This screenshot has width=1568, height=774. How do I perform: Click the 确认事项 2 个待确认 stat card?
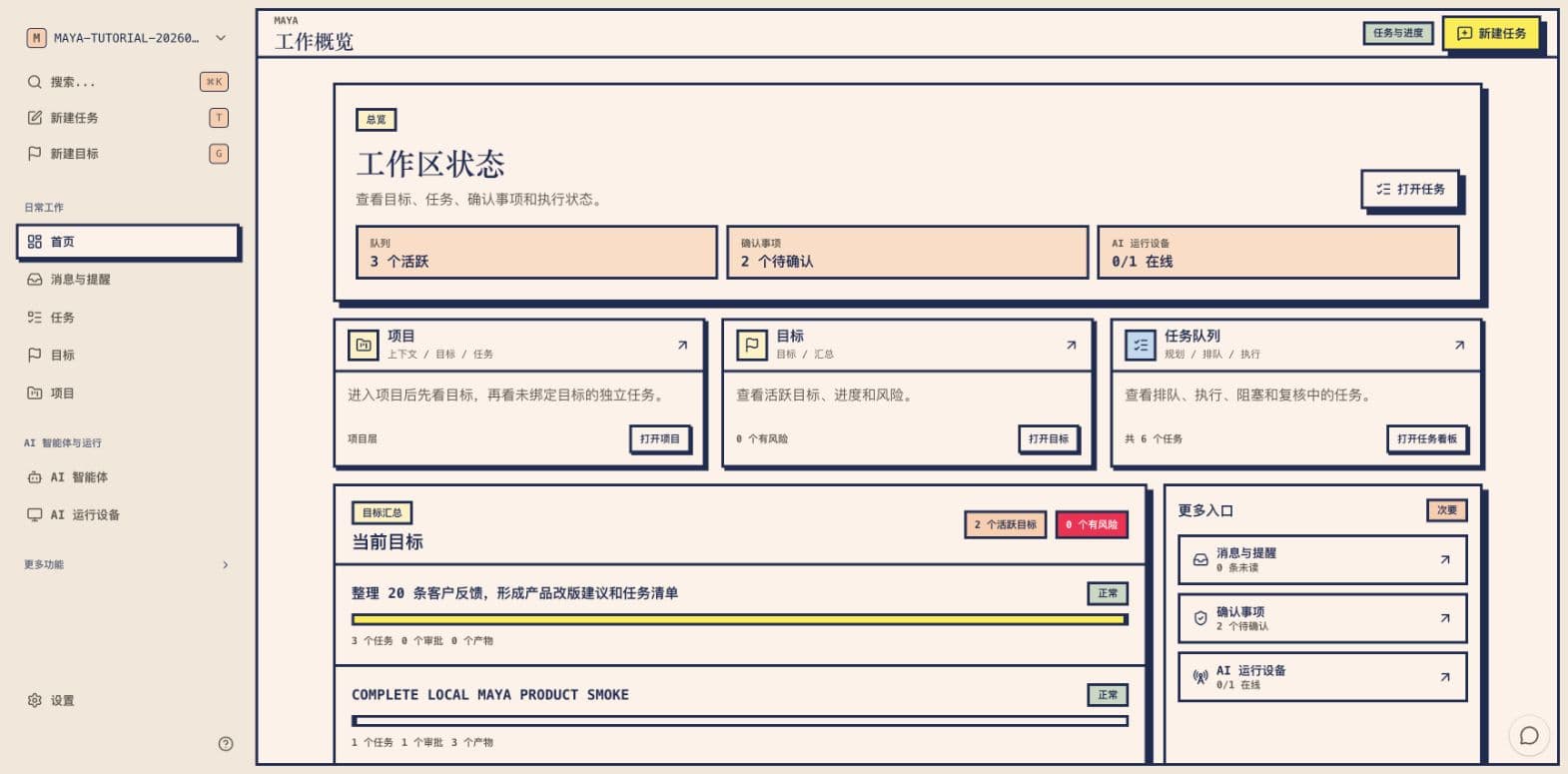click(907, 252)
